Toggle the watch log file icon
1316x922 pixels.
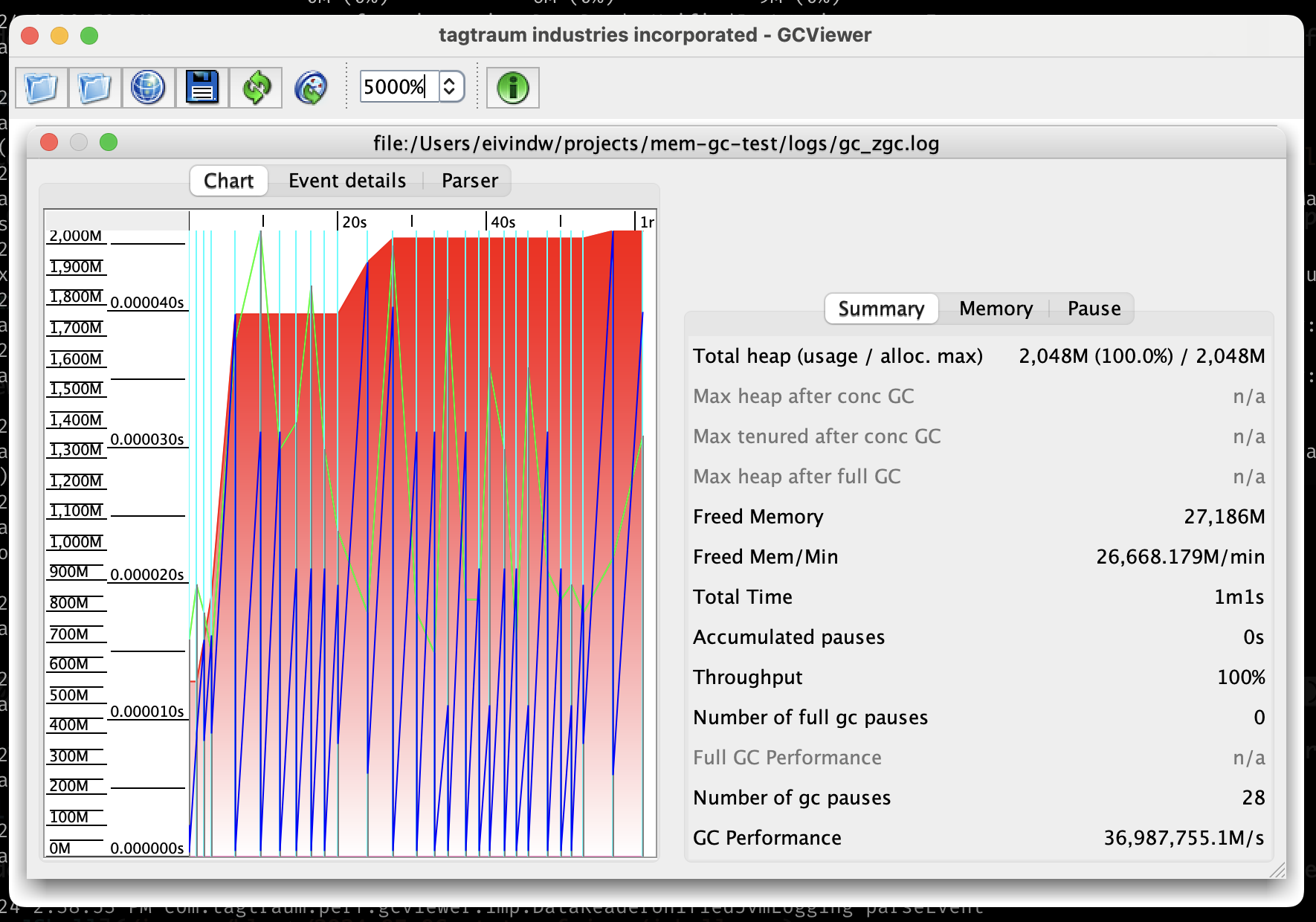coord(311,88)
